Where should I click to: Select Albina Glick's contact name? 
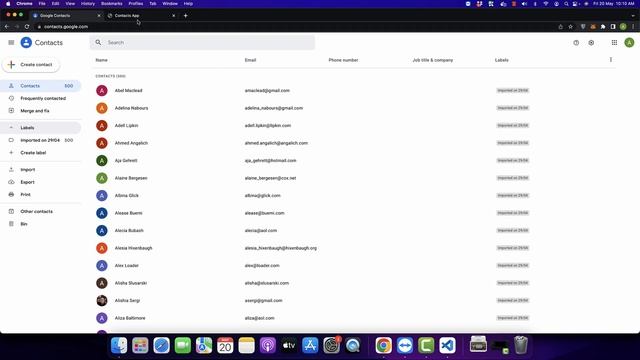[x=127, y=196]
